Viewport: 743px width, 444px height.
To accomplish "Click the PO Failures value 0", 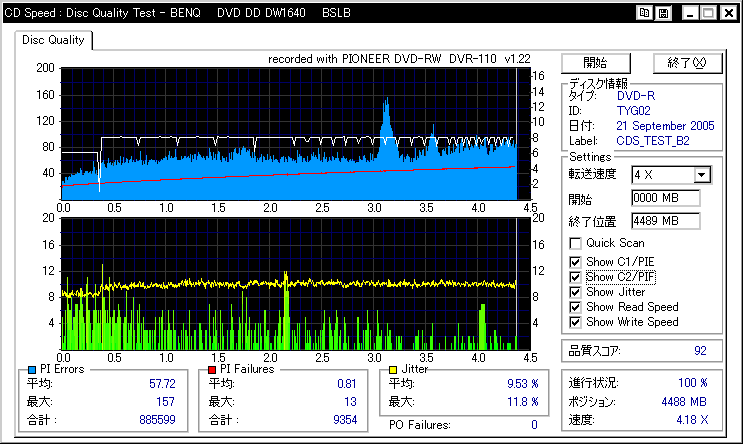I will point(535,425).
